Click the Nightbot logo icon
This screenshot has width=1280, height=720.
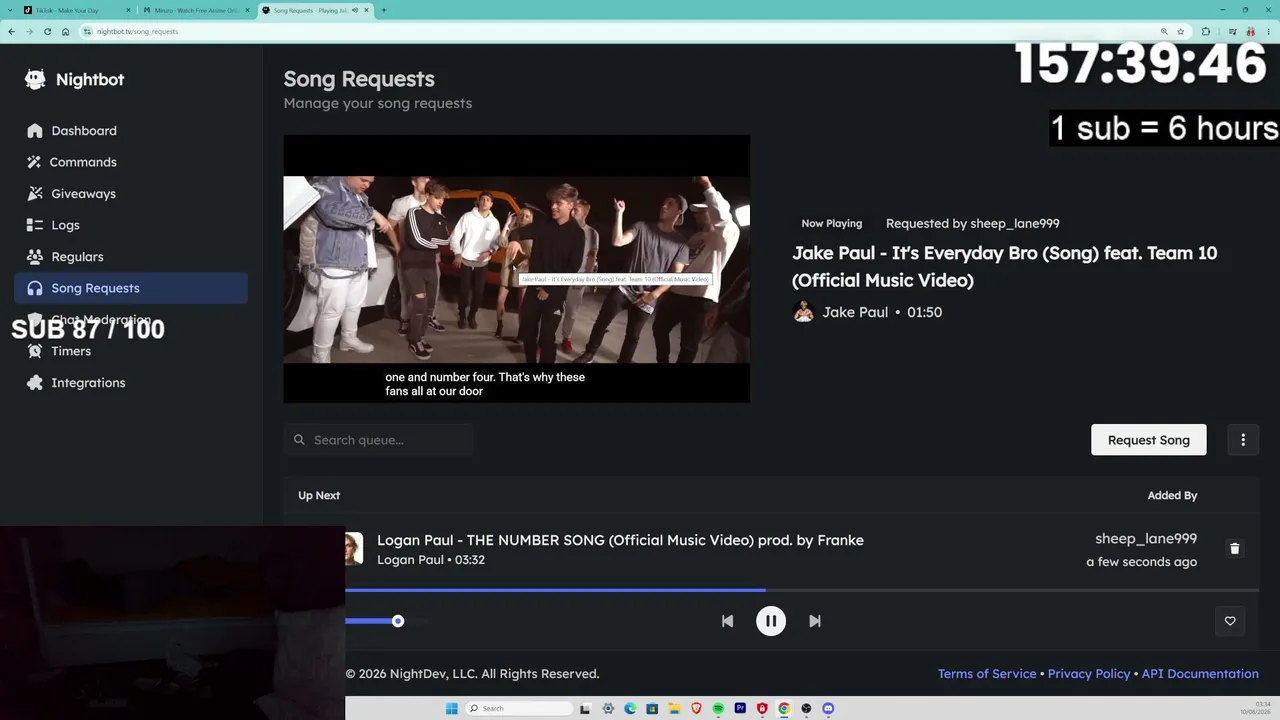pyautogui.click(x=35, y=80)
